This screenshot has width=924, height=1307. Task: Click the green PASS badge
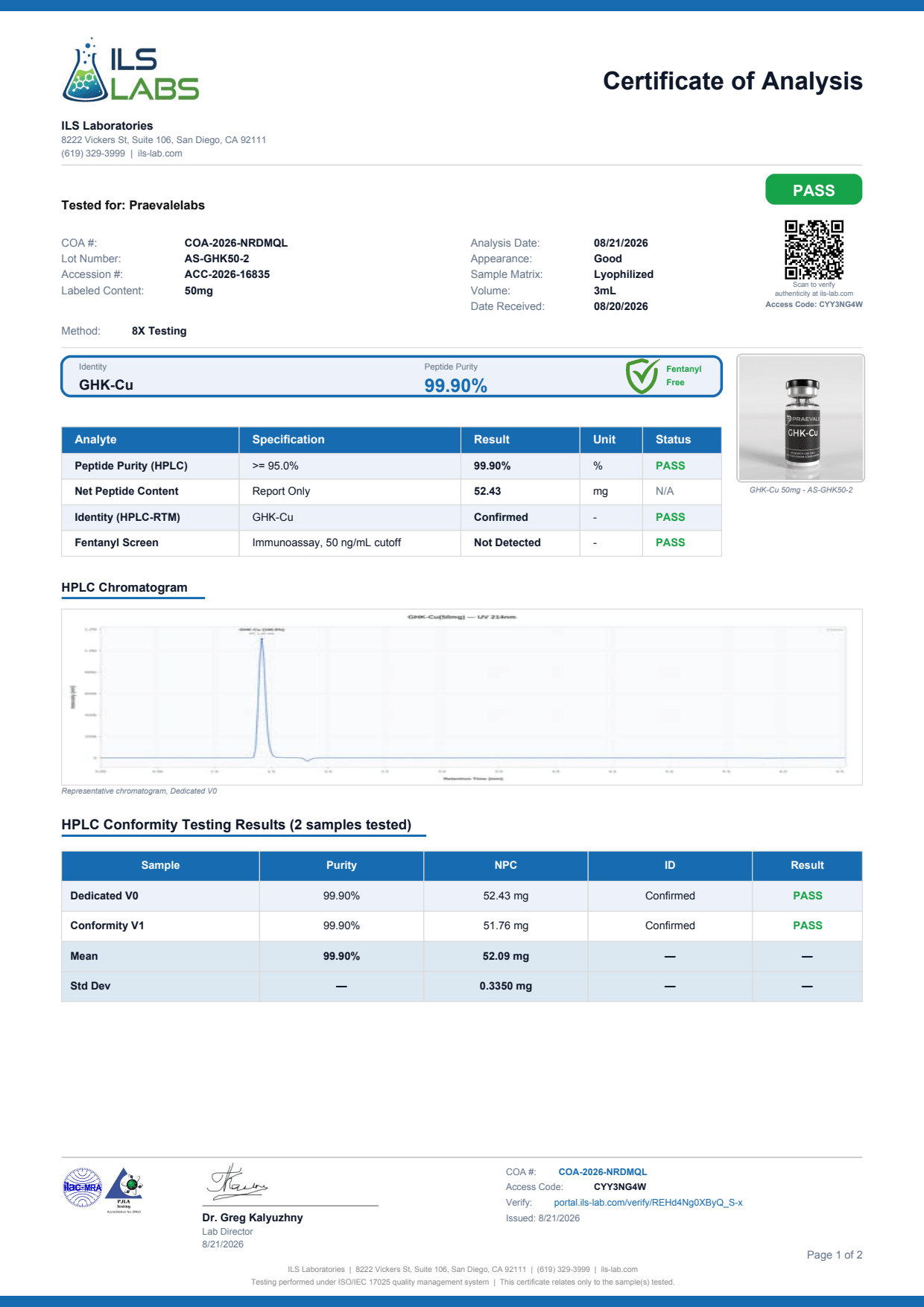point(814,190)
